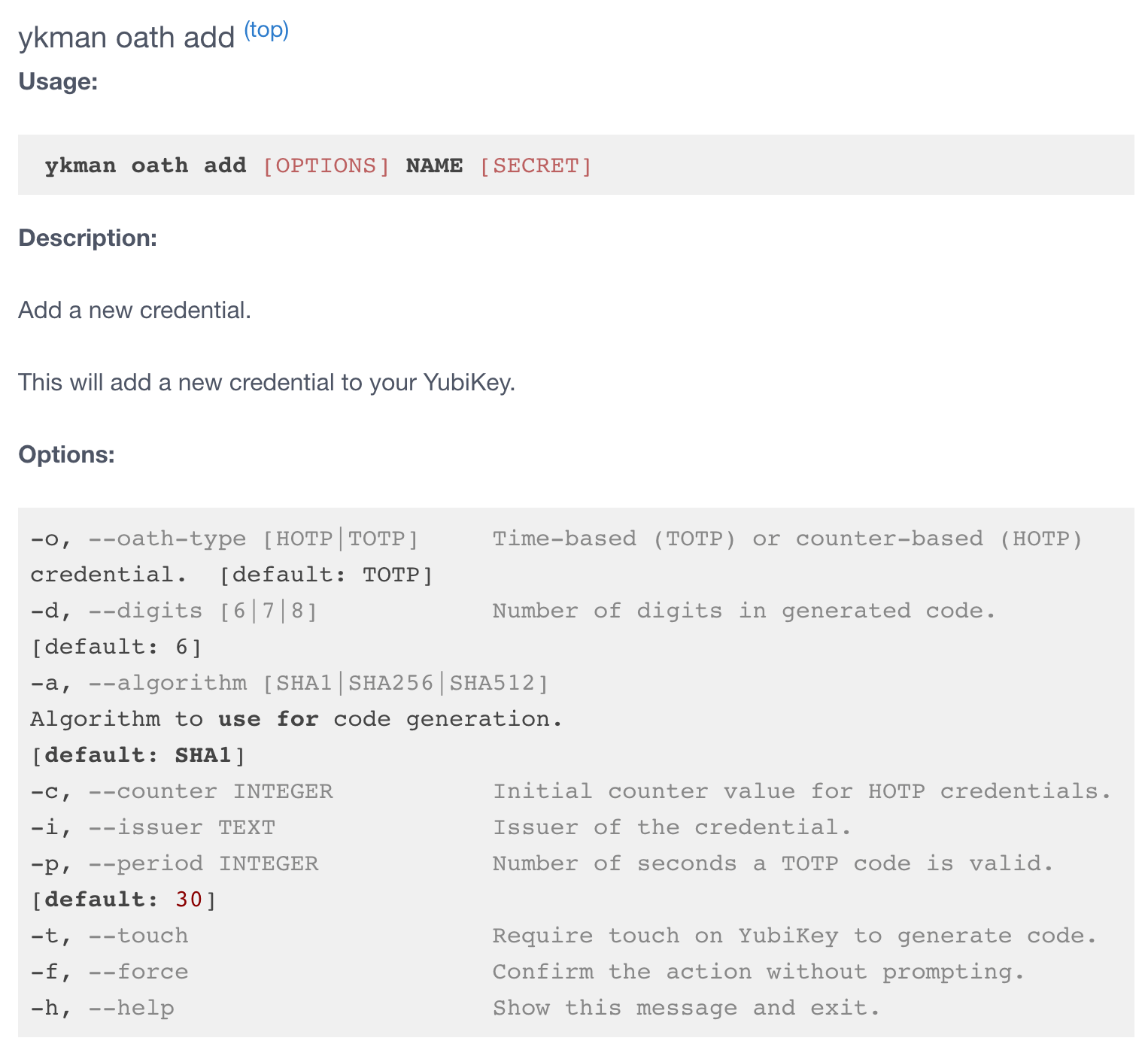Viewport: 1148px width, 1053px height.
Task: Click the --counter INTEGER option
Action: [x=152, y=791]
